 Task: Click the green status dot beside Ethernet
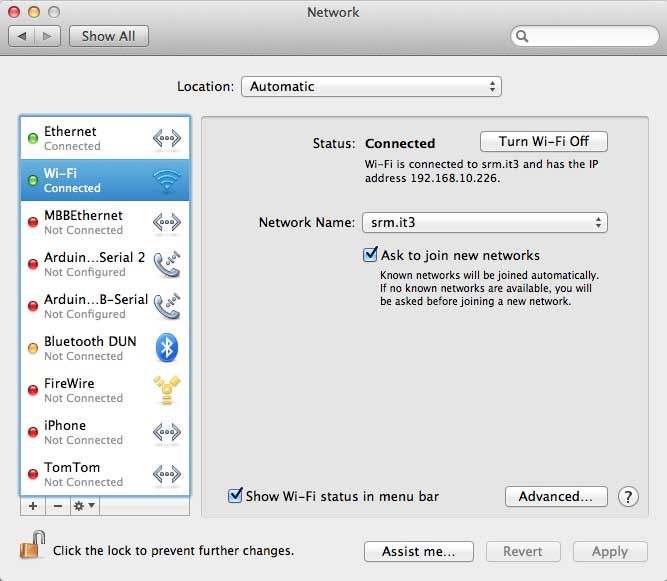click(x=33, y=138)
